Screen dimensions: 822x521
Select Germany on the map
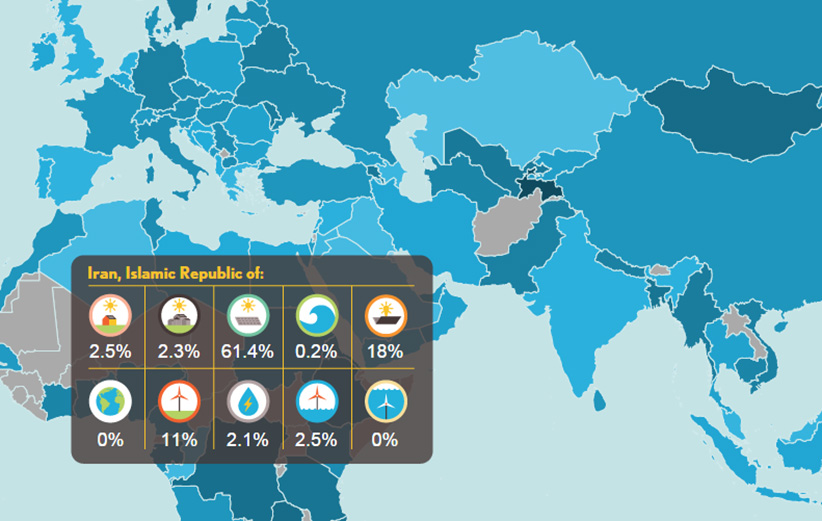pyautogui.click(x=158, y=79)
